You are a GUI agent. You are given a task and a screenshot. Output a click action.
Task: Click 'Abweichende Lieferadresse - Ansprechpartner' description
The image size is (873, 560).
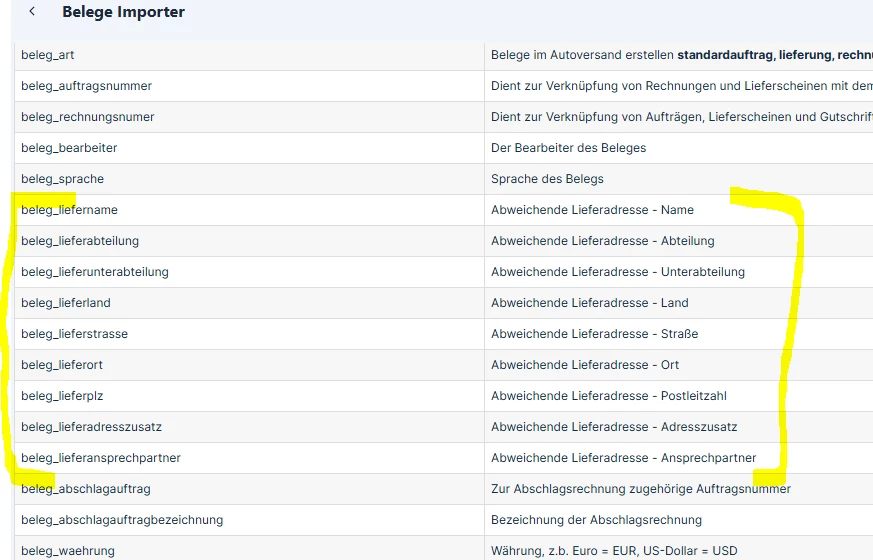[x=624, y=458]
